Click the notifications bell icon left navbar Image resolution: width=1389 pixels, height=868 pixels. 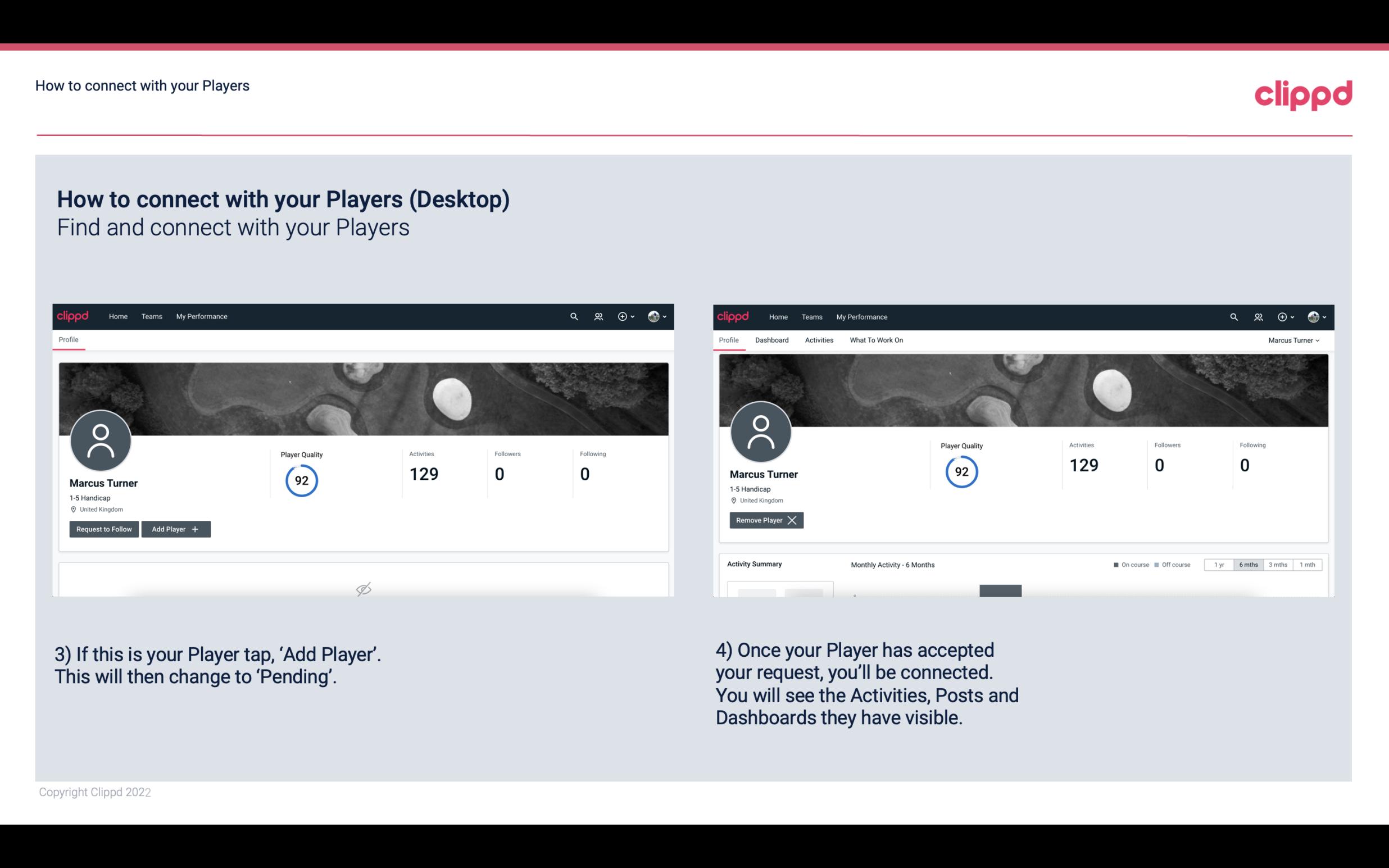597,316
